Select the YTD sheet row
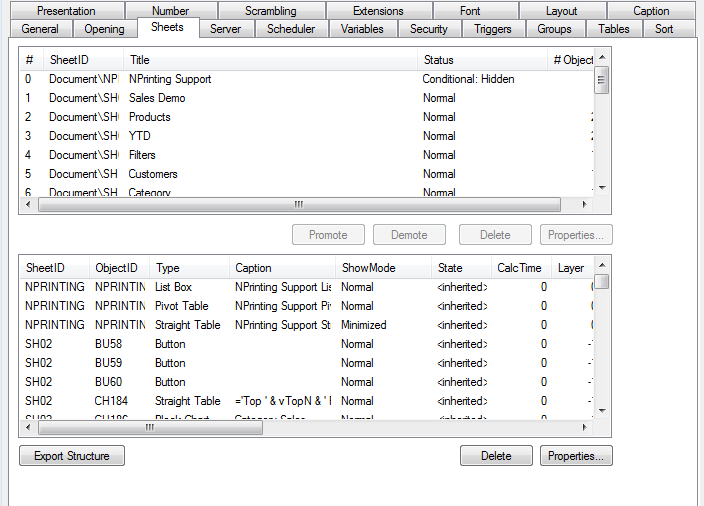The width and height of the screenshot is (704, 506). pos(307,136)
